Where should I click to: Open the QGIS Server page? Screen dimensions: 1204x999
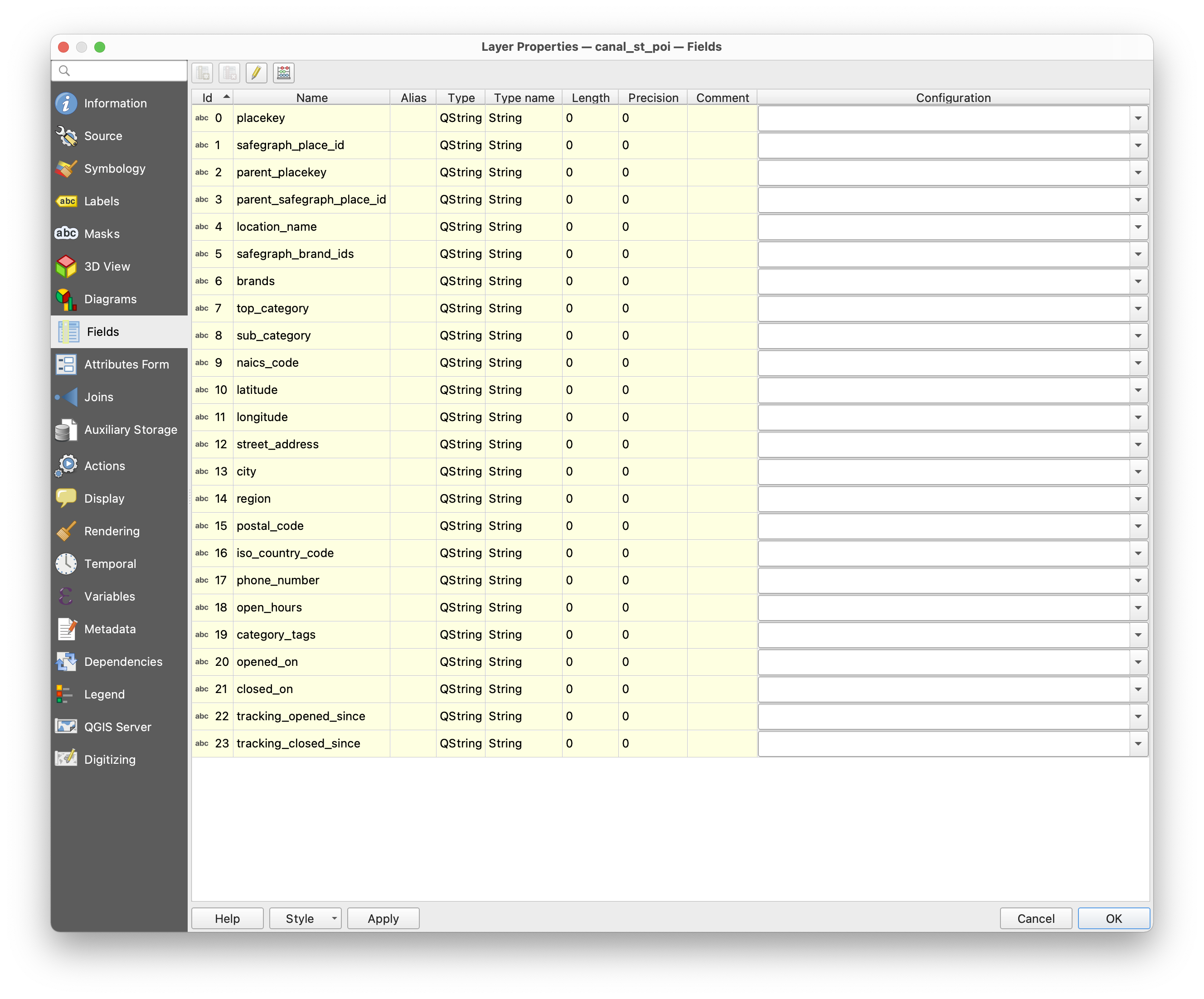(117, 727)
